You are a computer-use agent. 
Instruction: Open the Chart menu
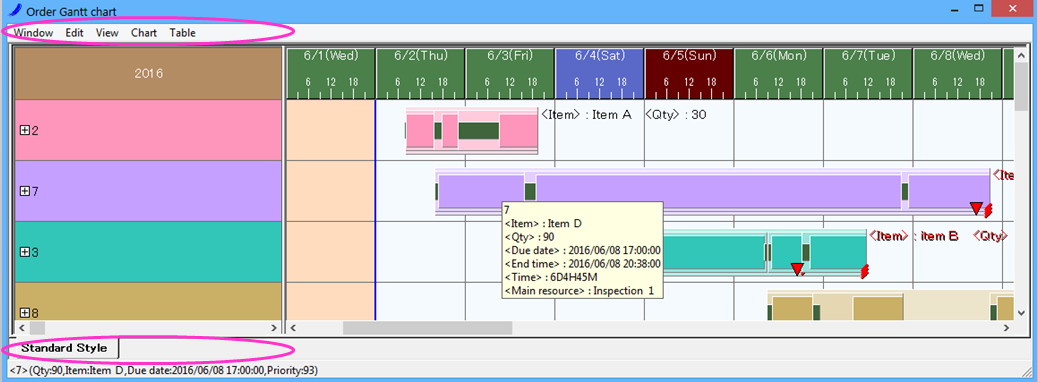144,32
